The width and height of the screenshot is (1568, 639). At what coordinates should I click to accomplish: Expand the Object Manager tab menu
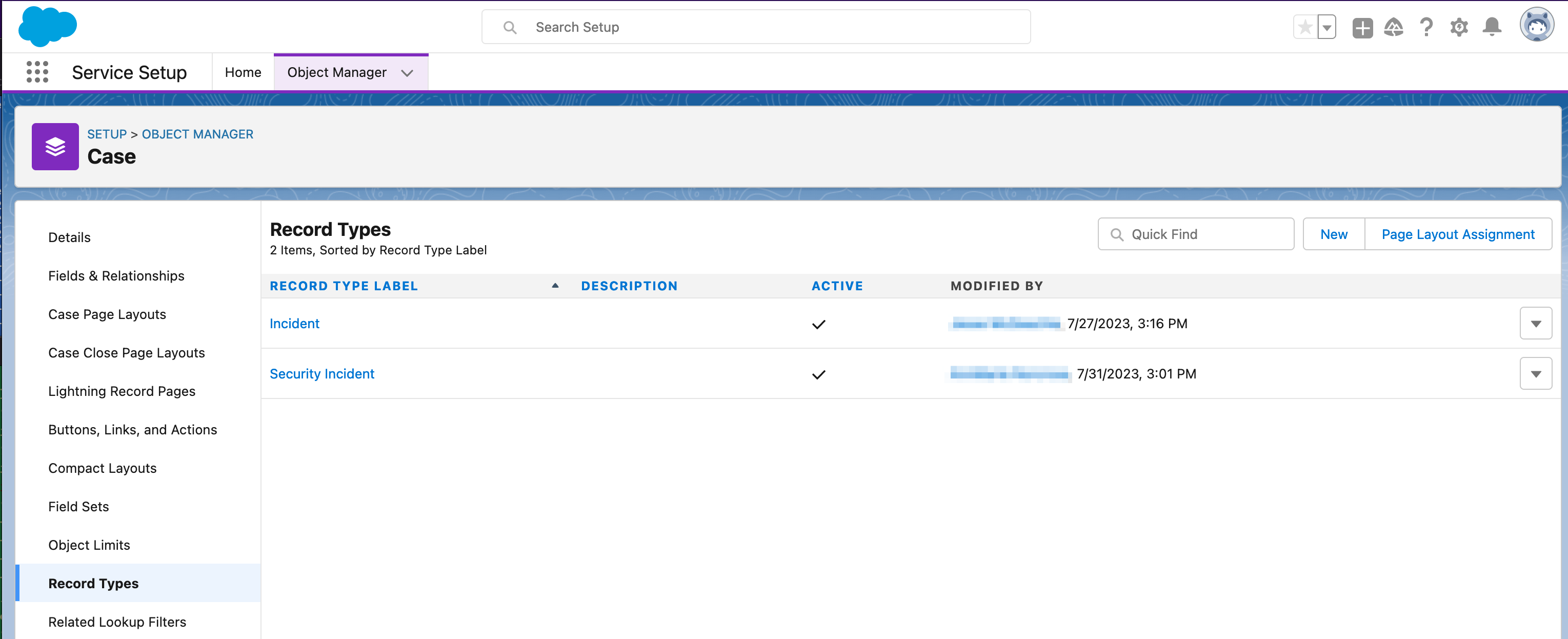[x=407, y=72]
